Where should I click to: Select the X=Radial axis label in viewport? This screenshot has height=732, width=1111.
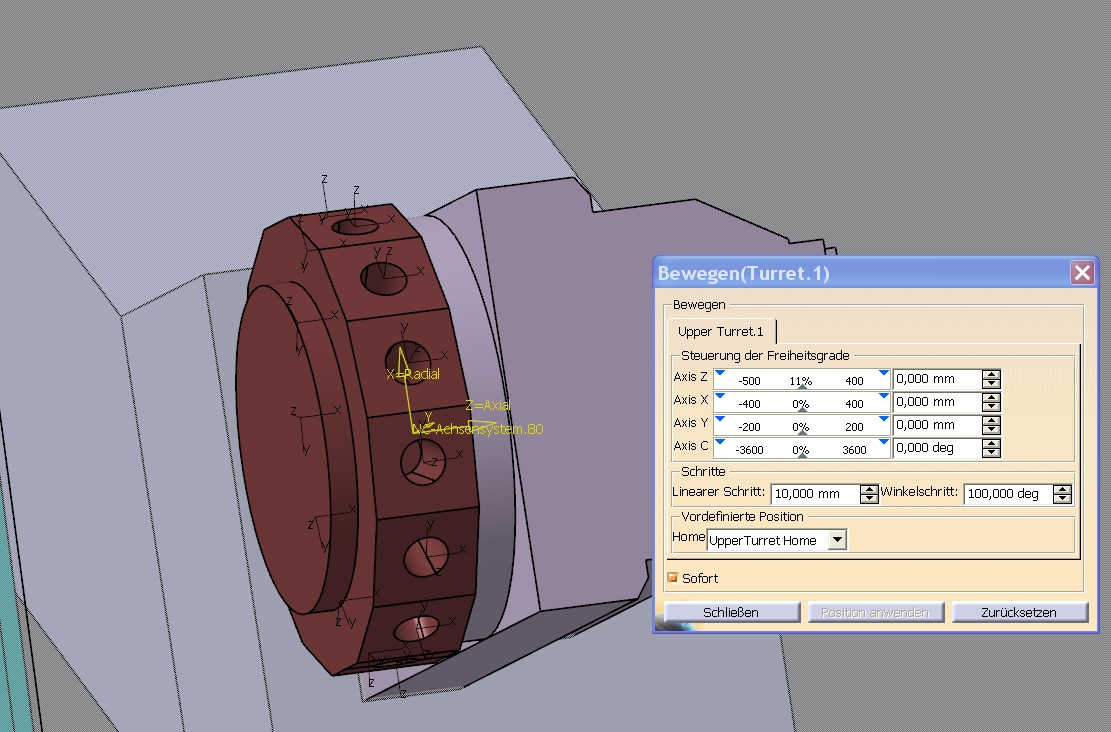click(413, 374)
